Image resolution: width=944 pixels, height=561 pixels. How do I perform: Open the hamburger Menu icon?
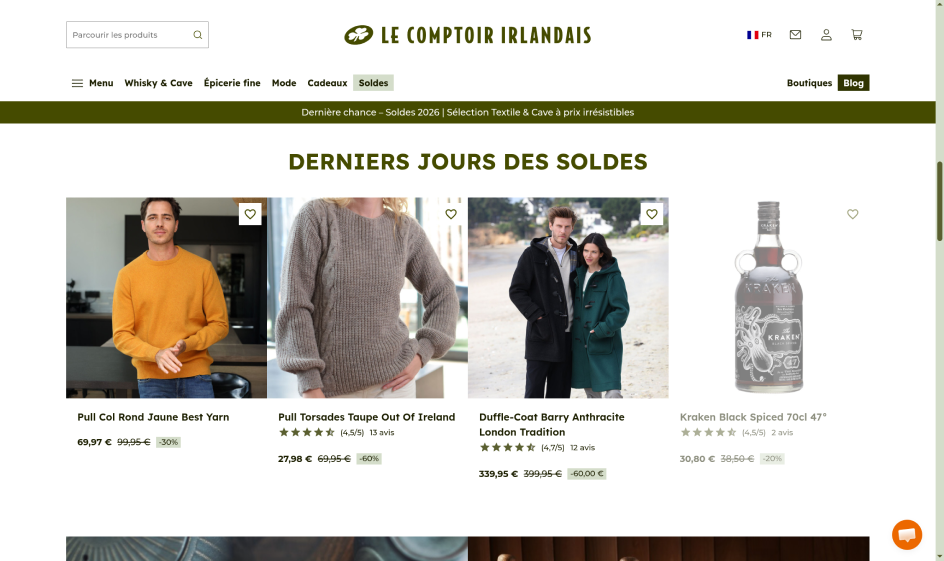pos(78,83)
